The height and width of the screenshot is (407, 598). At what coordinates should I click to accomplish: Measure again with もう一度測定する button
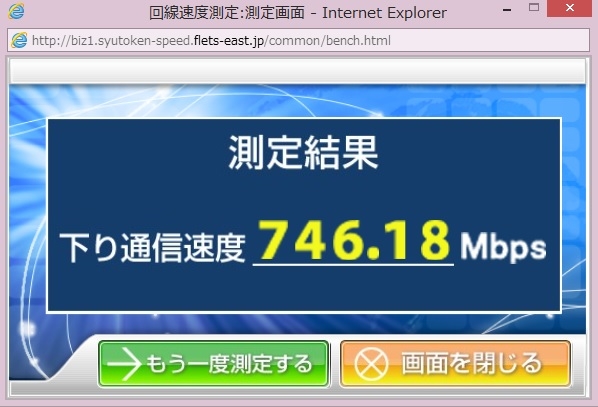[214, 364]
